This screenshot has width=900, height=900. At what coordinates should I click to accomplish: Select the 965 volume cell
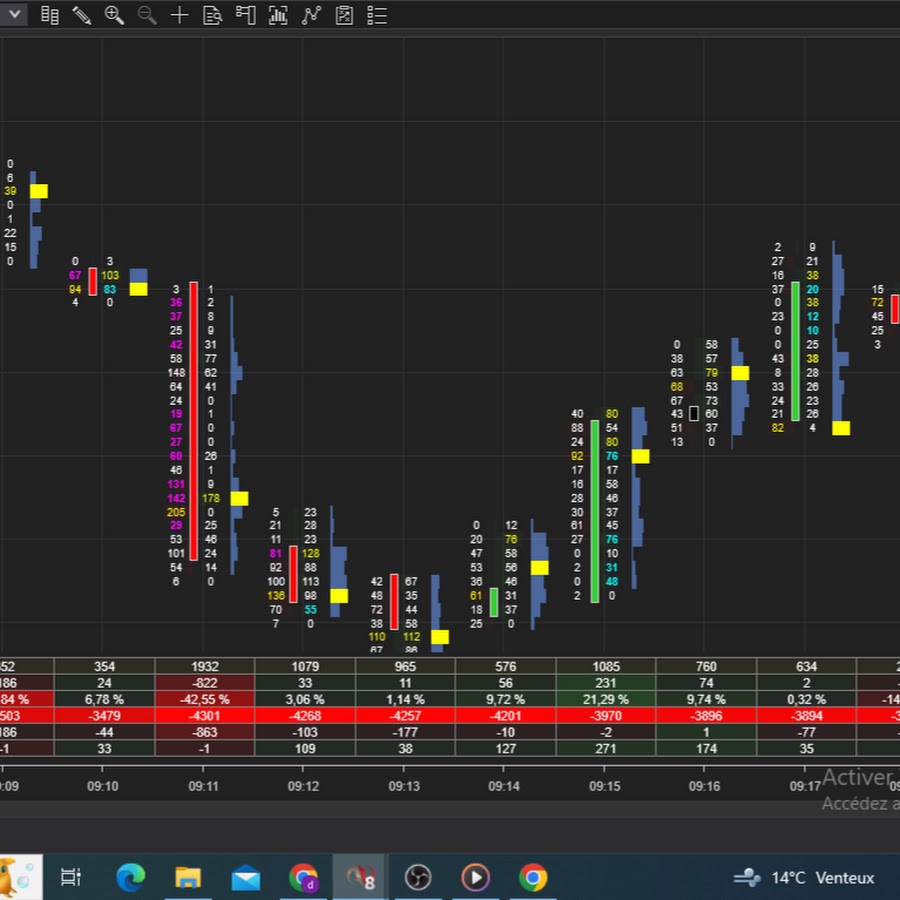(405, 666)
